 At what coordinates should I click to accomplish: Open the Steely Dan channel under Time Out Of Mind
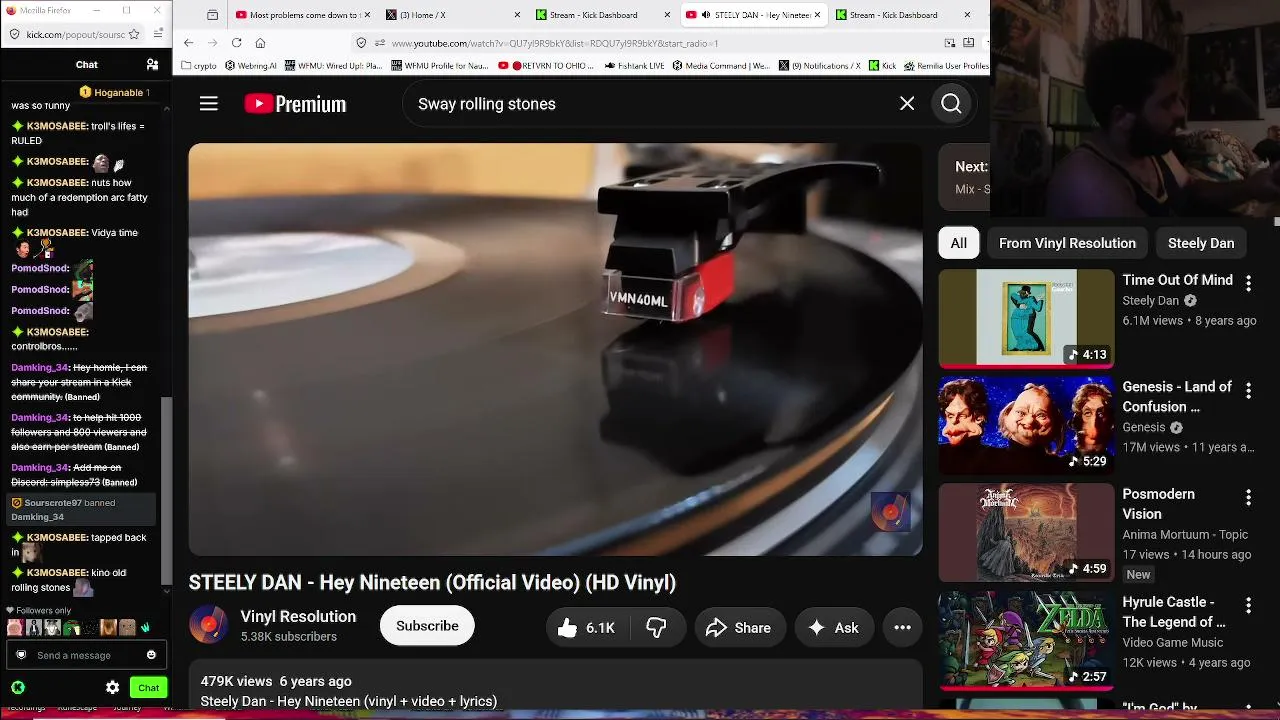pyautogui.click(x=1151, y=301)
